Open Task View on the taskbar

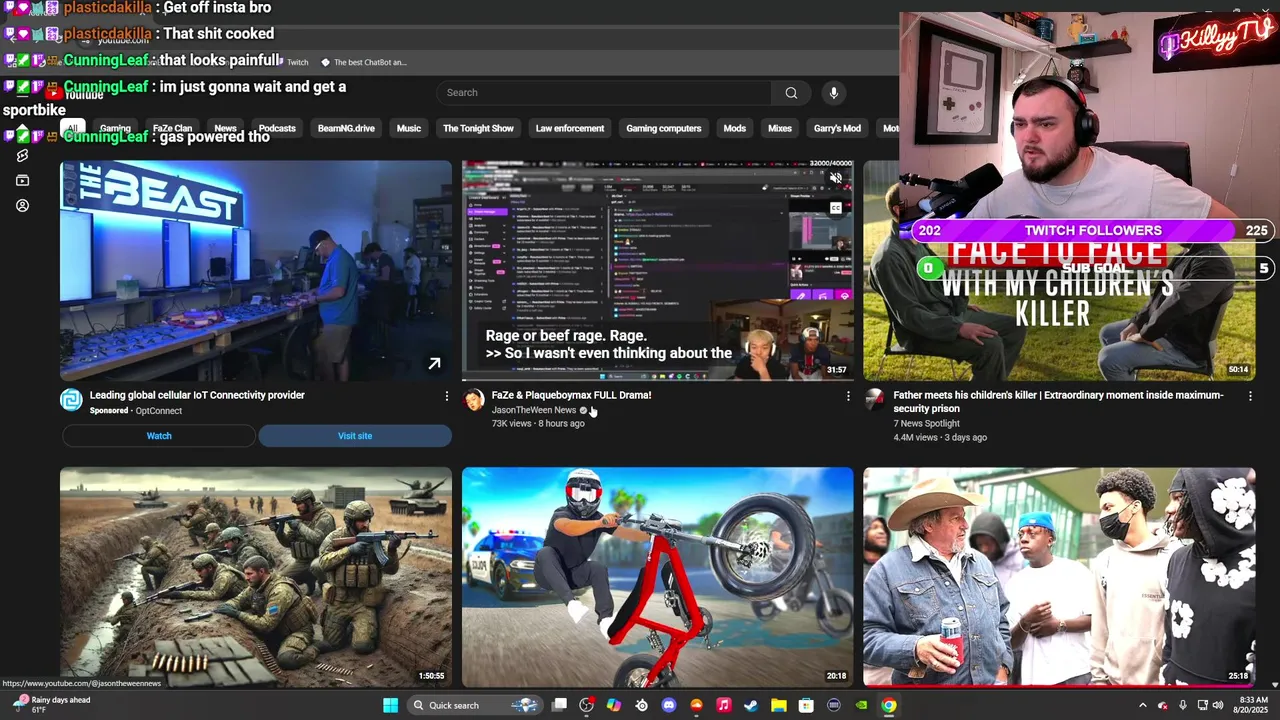coord(560,705)
